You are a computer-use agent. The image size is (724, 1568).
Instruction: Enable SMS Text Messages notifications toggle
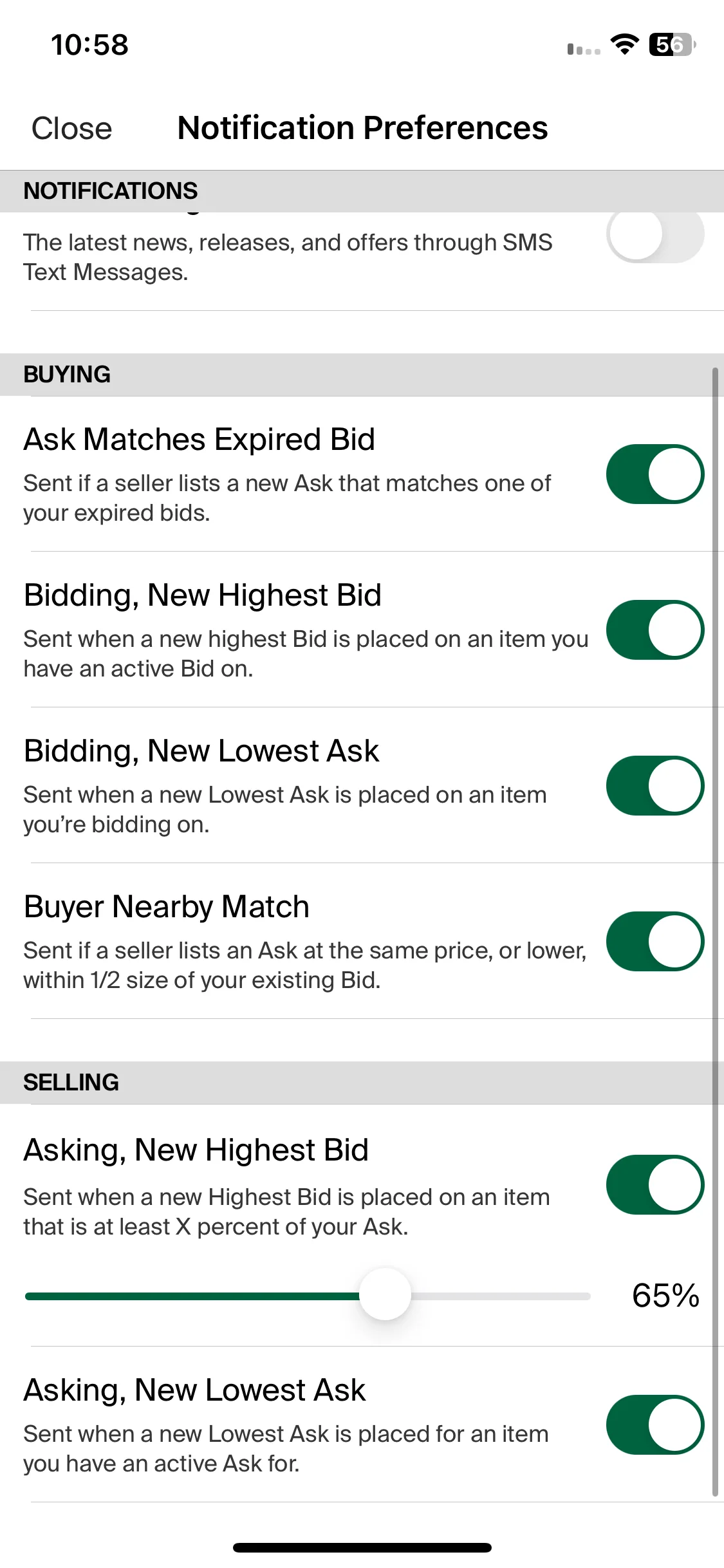[x=655, y=234]
